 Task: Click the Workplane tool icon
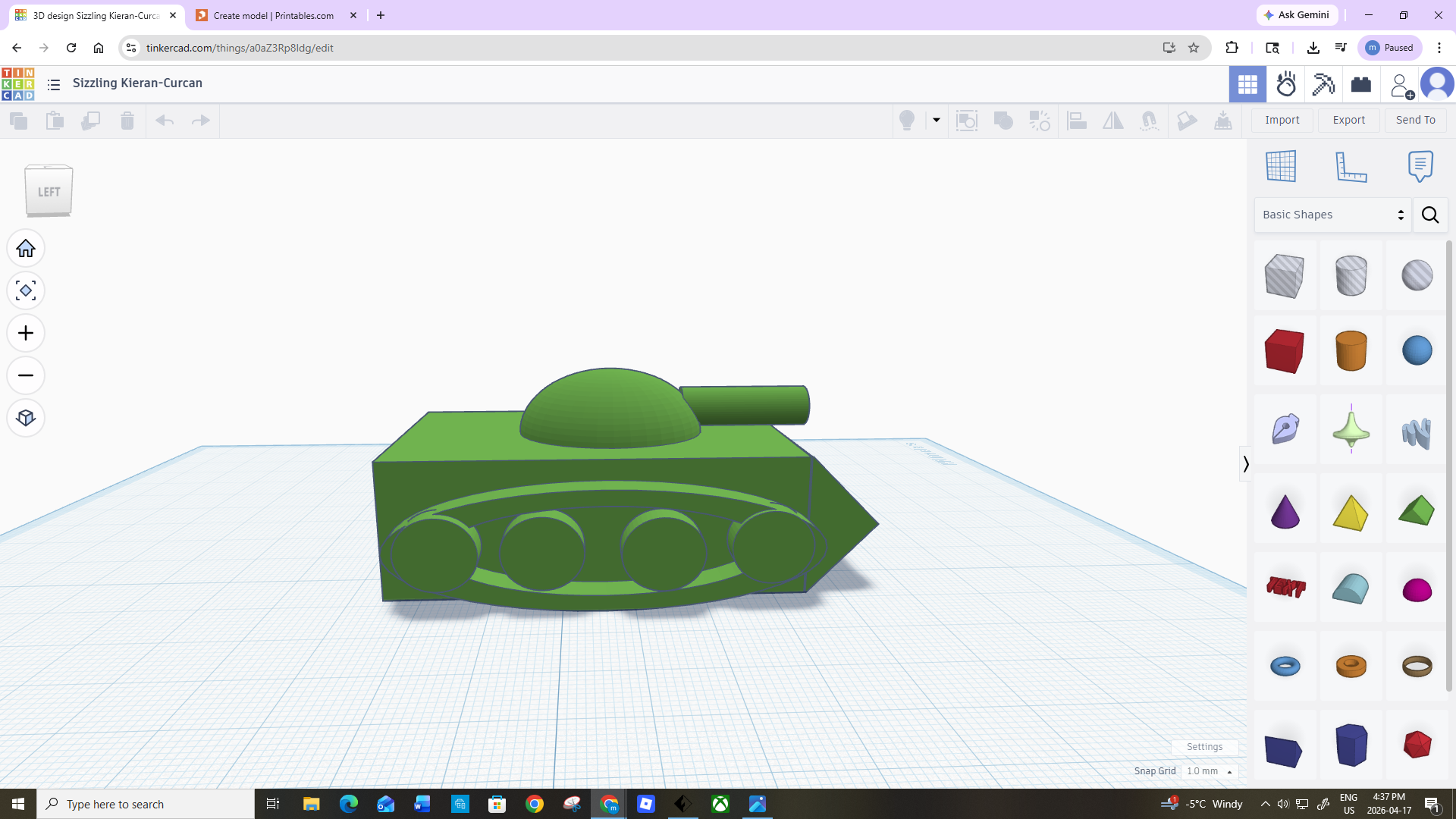(1281, 166)
